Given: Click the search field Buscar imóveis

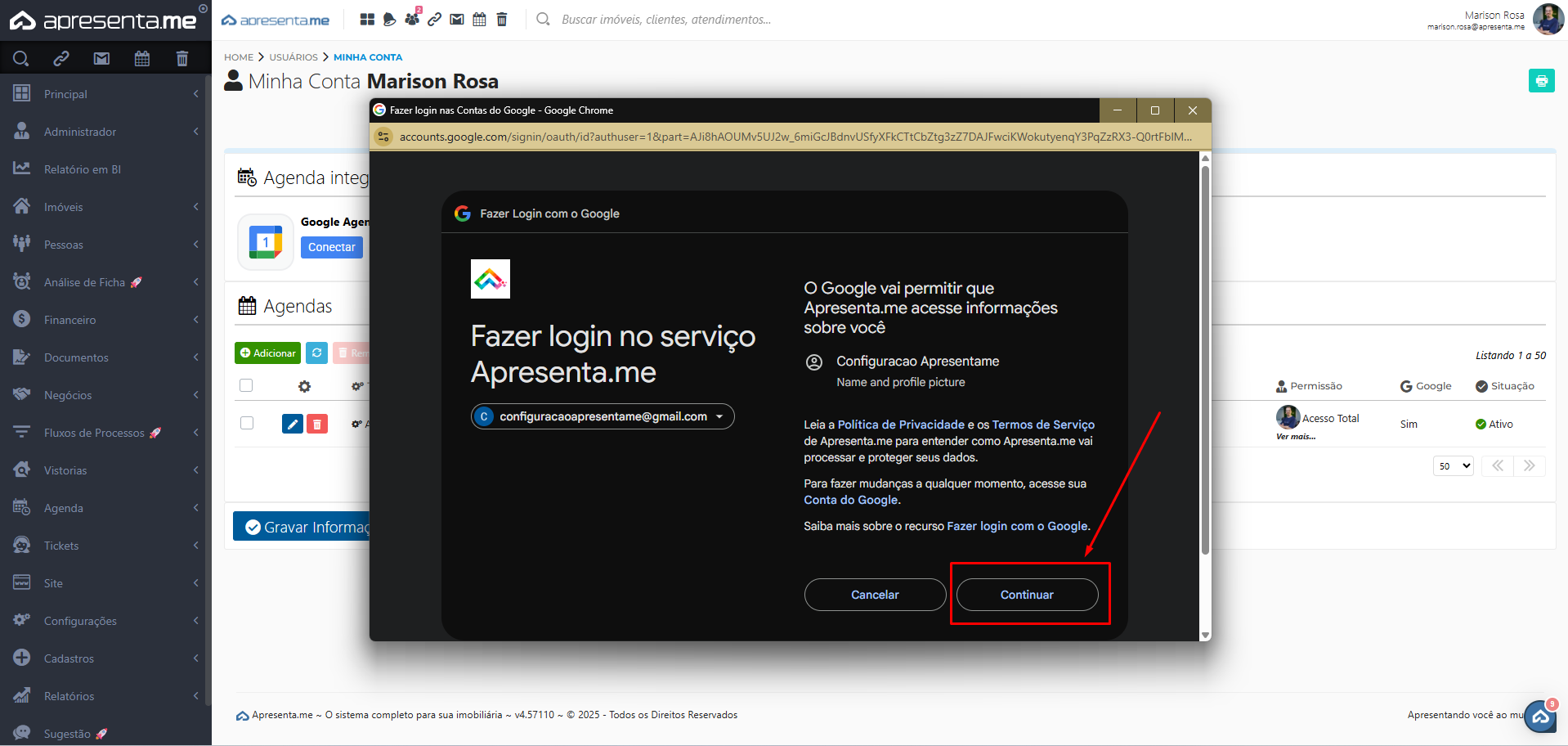Looking at the screenshot, I should [x=666, y=20].
